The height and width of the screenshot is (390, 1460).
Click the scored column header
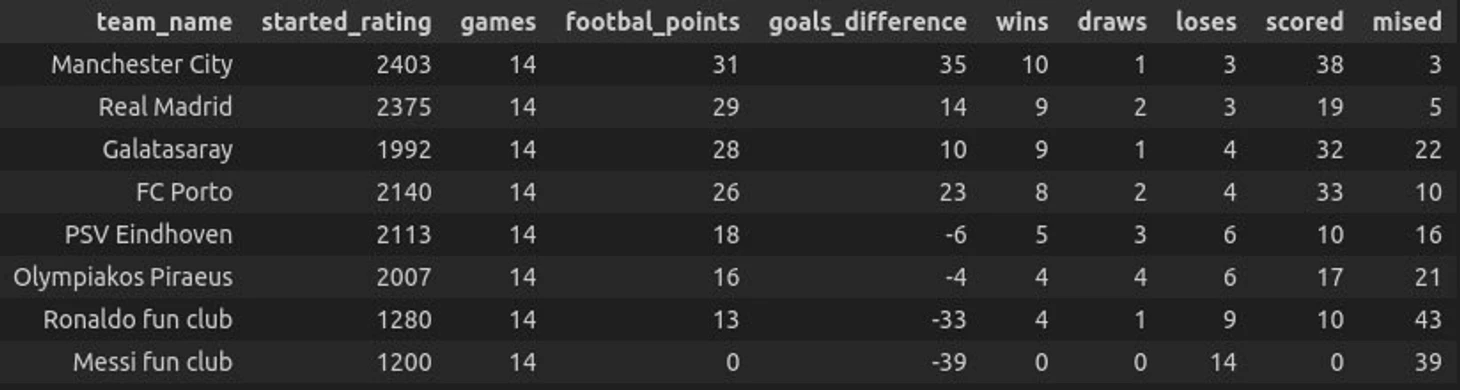pyautogui.click(x=1304, y=22)
